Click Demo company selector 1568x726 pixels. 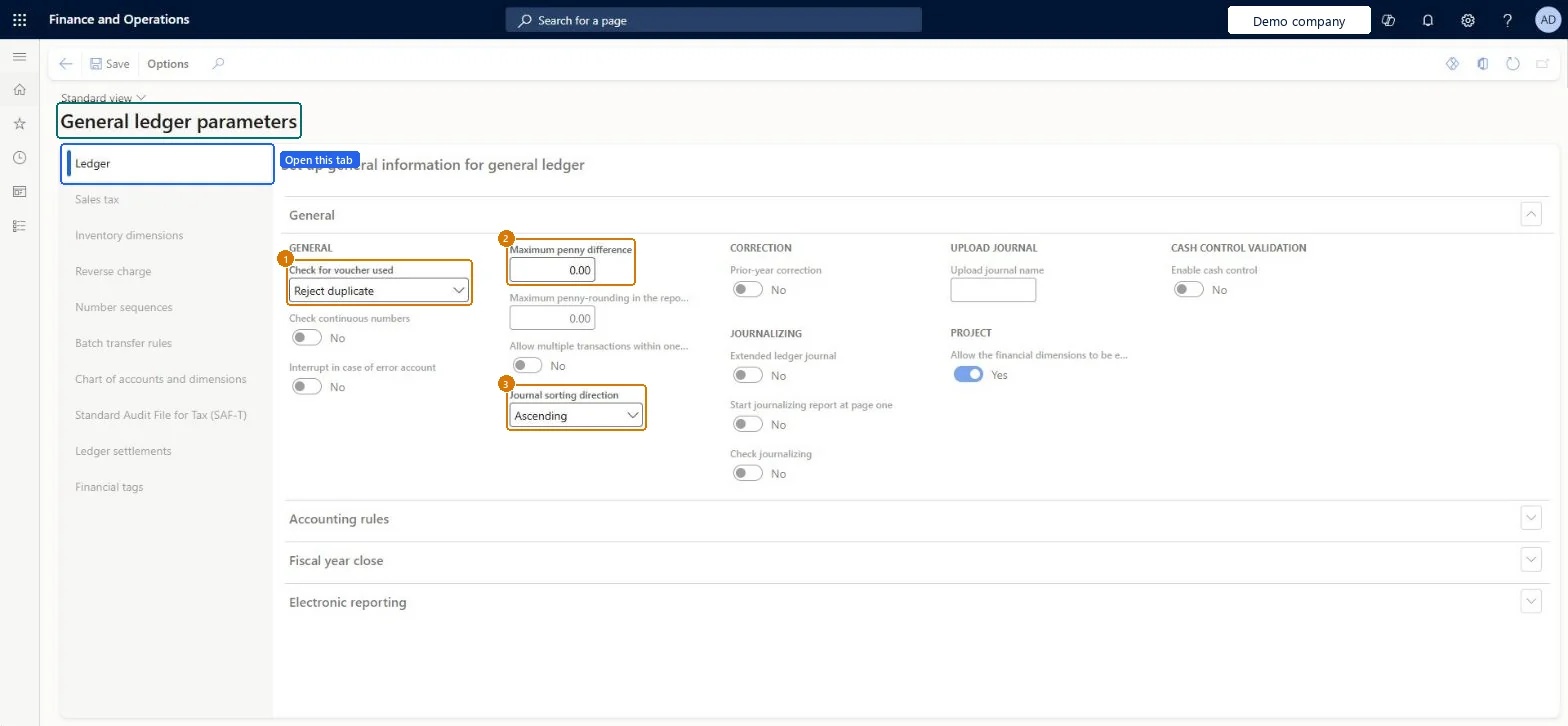tap(1298, 20)
